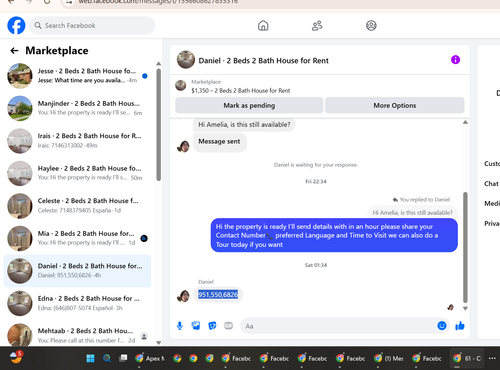Click chat scrollbar up arrow
Viewport: 500px width, 370px height.
[x=465, y=122]
